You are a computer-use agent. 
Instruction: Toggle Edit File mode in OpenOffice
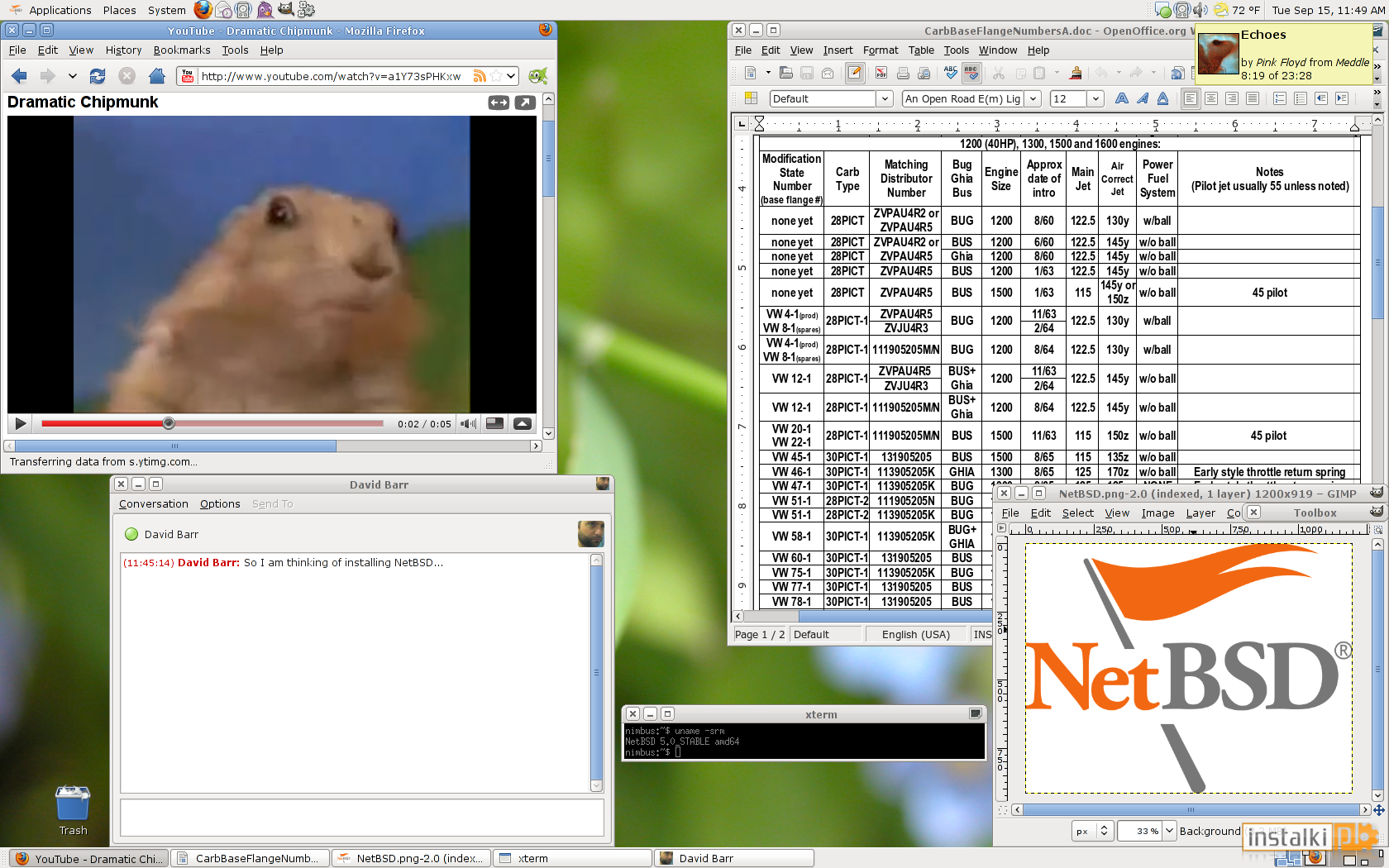[855, 74]
